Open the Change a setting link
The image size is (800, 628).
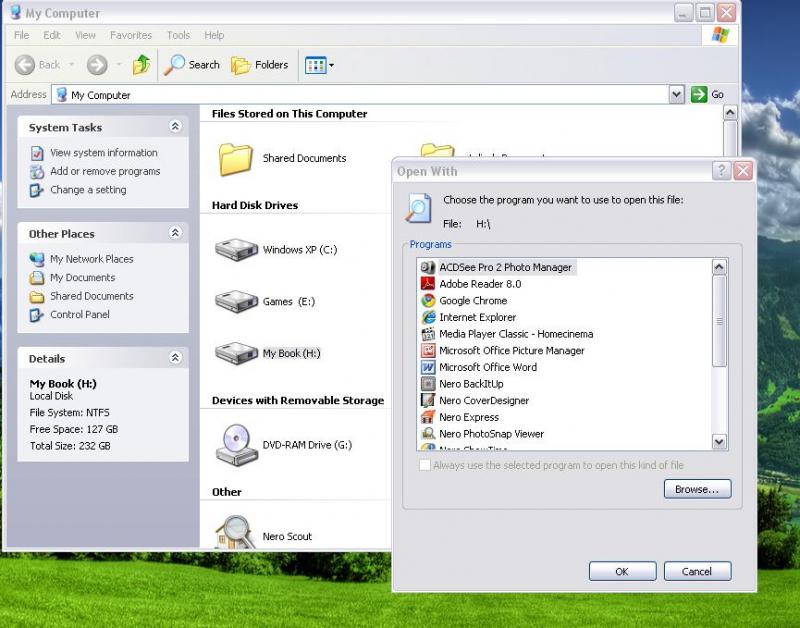(x=88, y=190)
